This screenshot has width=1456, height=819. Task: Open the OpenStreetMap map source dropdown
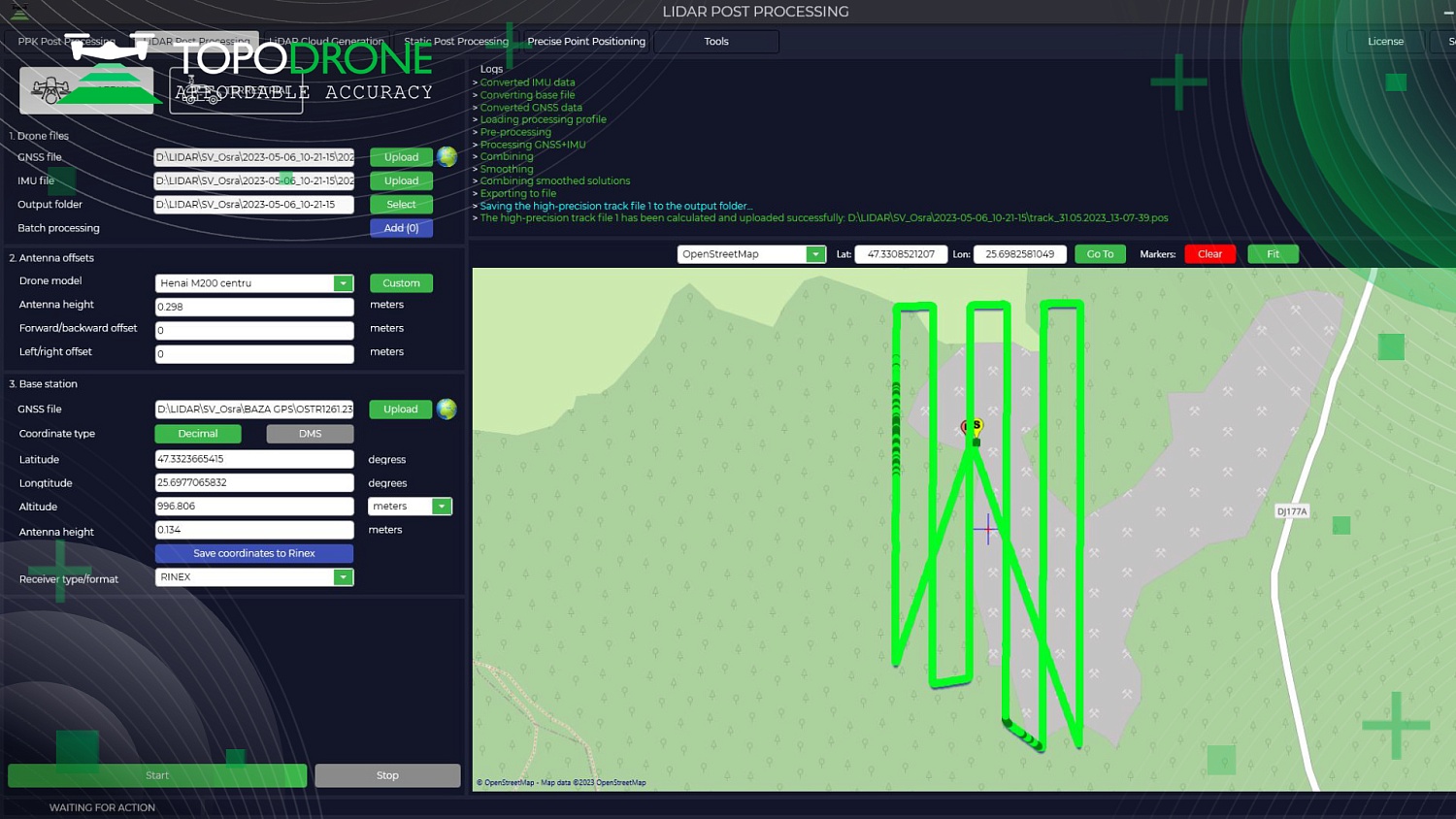pos(815,254)
